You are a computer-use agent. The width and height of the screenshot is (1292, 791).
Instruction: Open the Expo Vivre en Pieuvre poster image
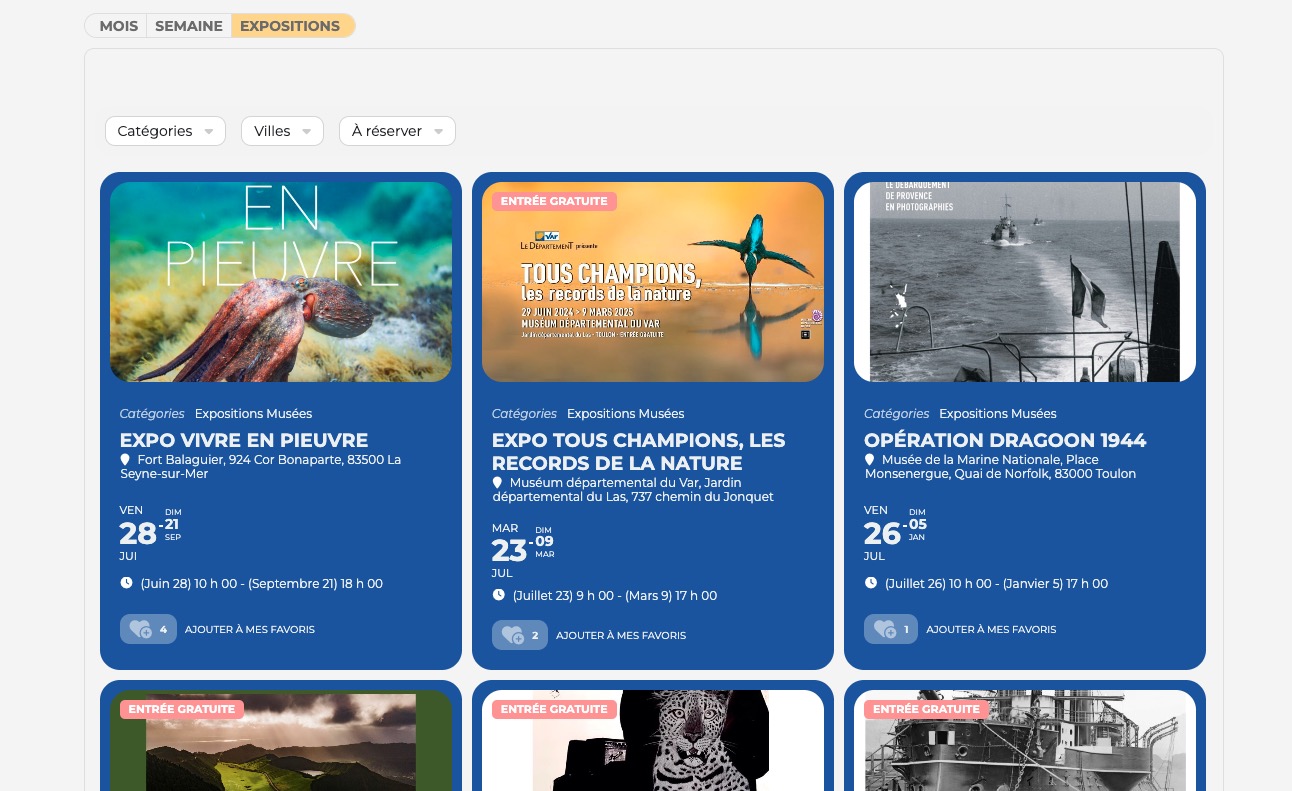click(x=281, y=282)
